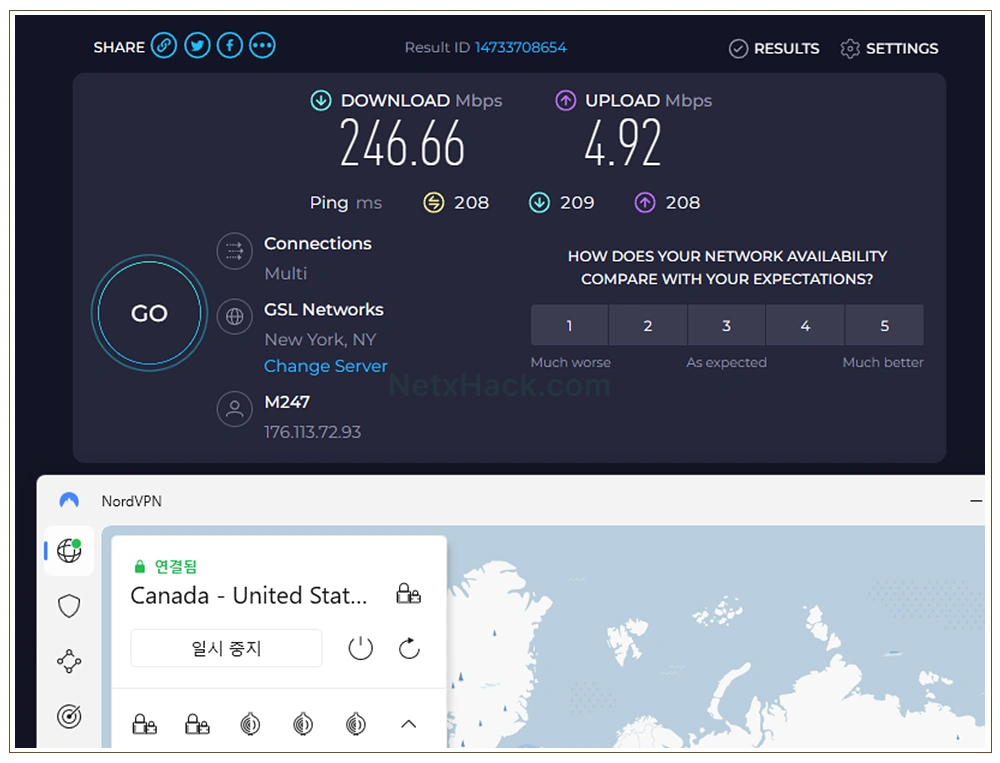Screen dimensions: 1000x763
Task: Share result on Facebook
Action: [230, 46]
